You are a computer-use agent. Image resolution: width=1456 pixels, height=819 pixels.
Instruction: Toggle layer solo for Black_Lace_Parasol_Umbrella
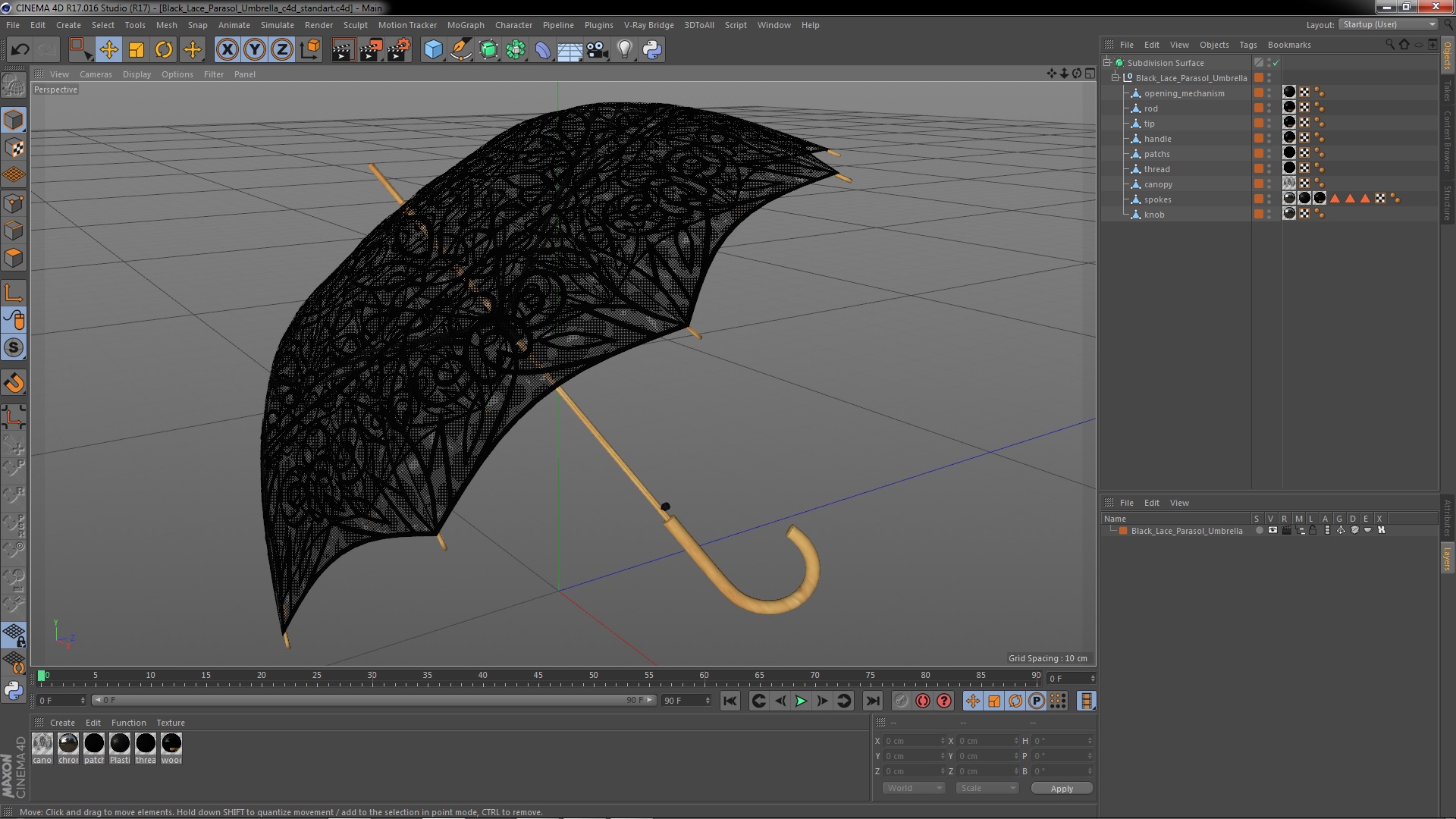point(1260,531)
